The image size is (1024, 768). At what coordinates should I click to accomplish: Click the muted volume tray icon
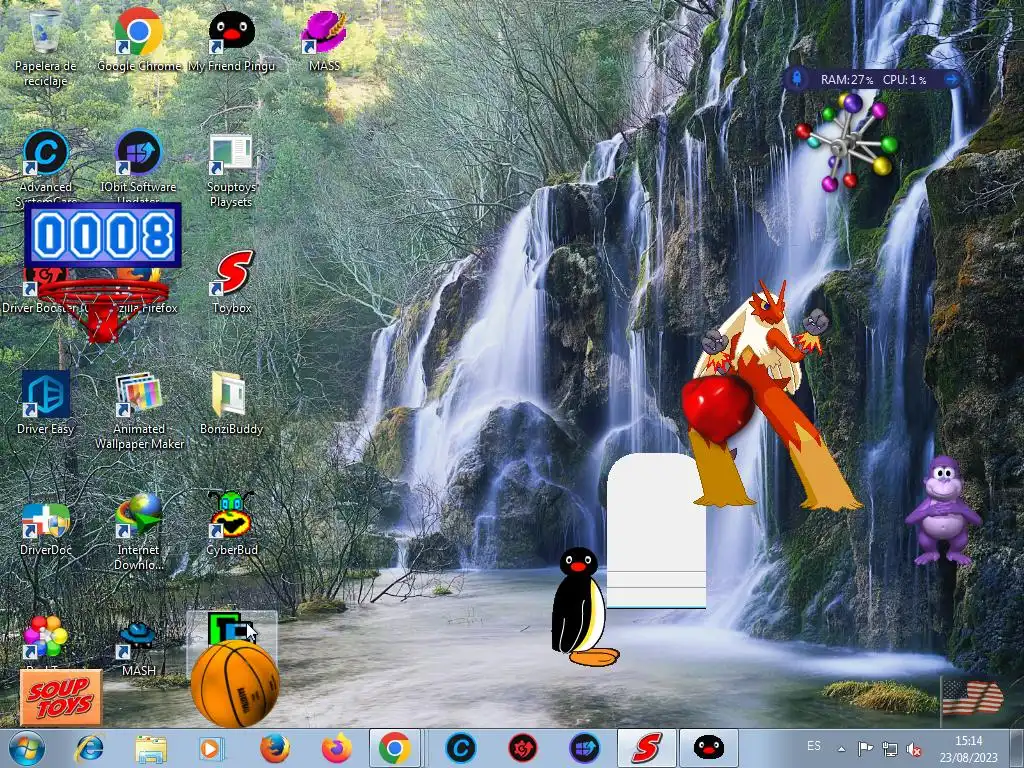[x=914, y=750]
